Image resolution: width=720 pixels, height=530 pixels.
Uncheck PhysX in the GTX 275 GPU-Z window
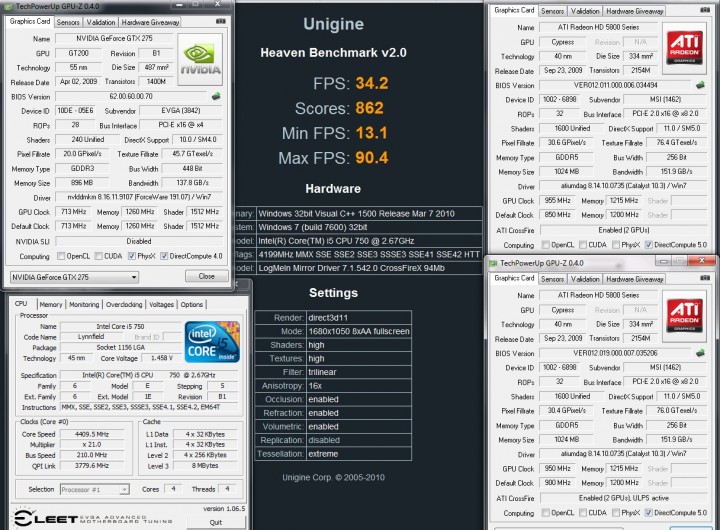132,256
